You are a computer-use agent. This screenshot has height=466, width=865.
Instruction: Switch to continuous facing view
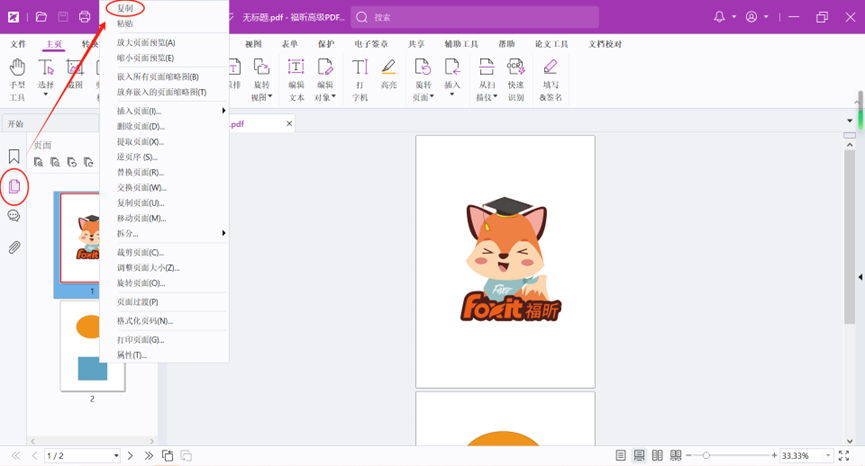676,456
